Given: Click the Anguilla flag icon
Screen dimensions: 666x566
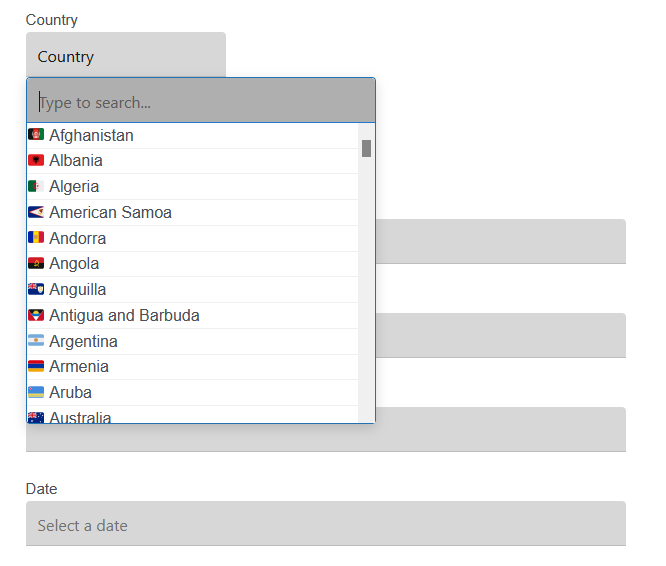Looking at the screenshot, I should tap(36, 290).
